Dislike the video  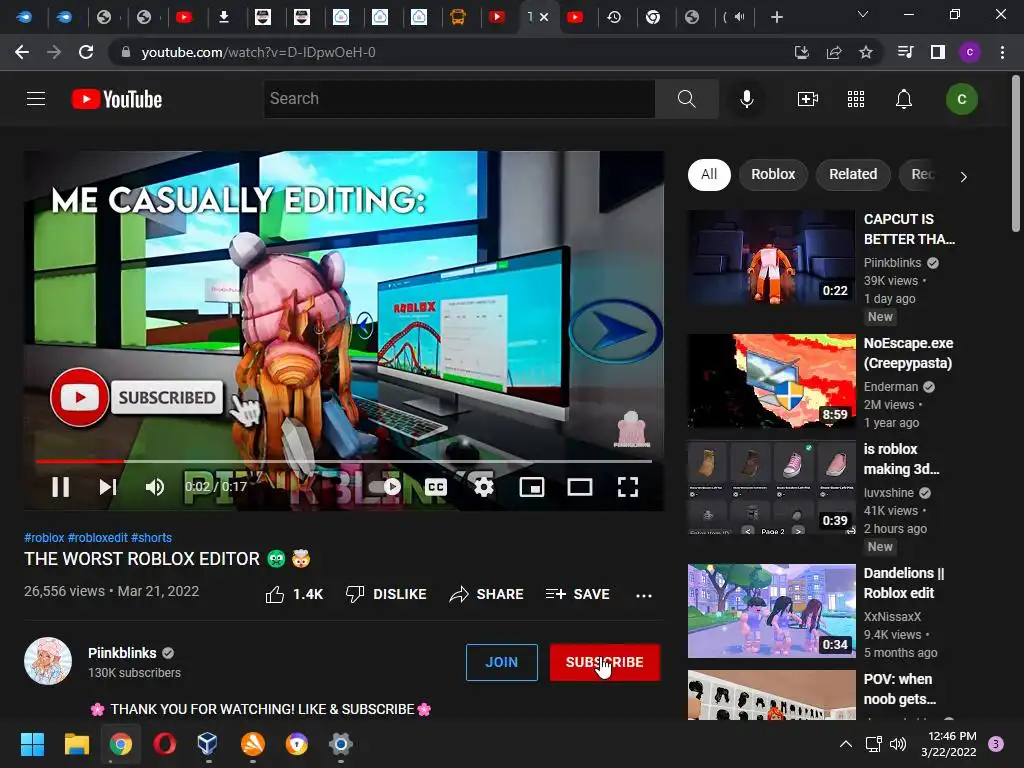[386, 594]
